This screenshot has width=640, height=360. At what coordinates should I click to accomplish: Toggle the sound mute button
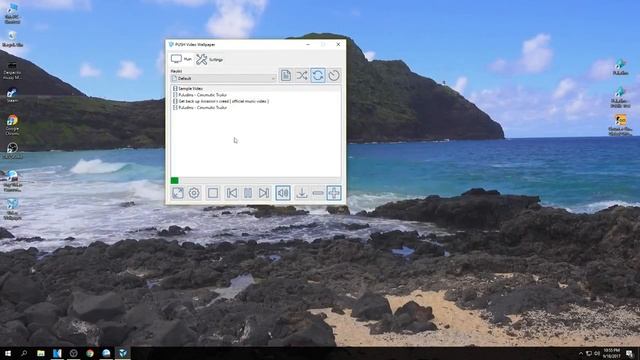click(282, 193)
